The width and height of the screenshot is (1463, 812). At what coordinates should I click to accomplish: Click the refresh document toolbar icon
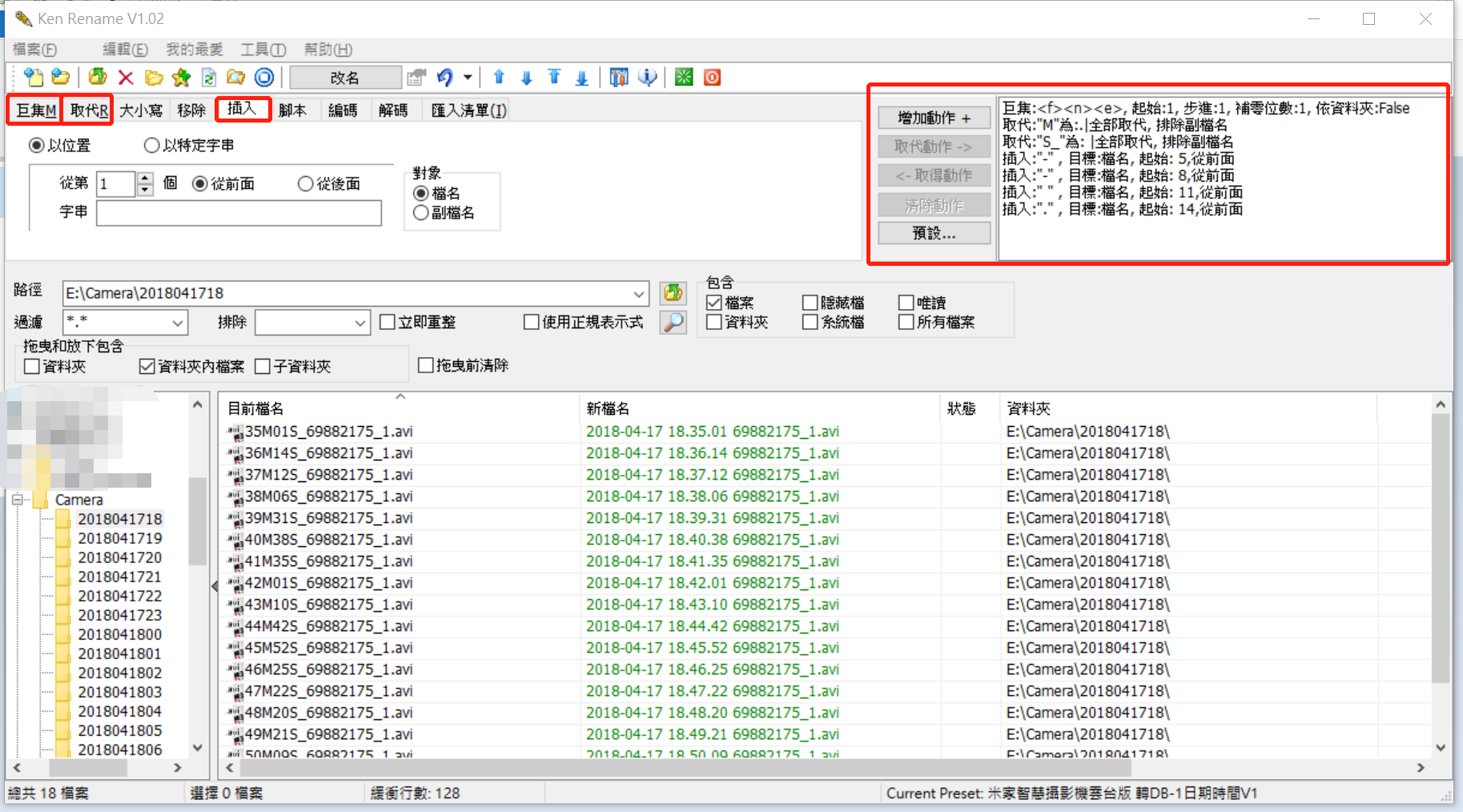point(209,77)
